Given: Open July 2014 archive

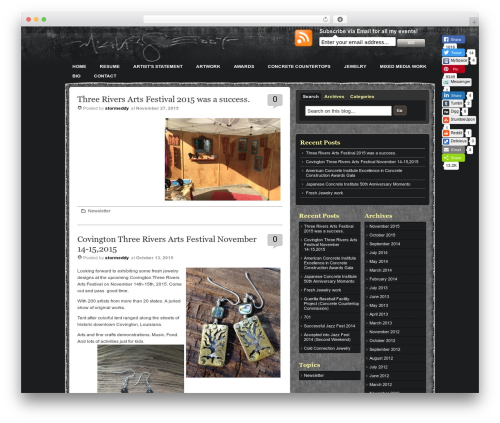Looking at the screenshot, I should coord(378,253).
